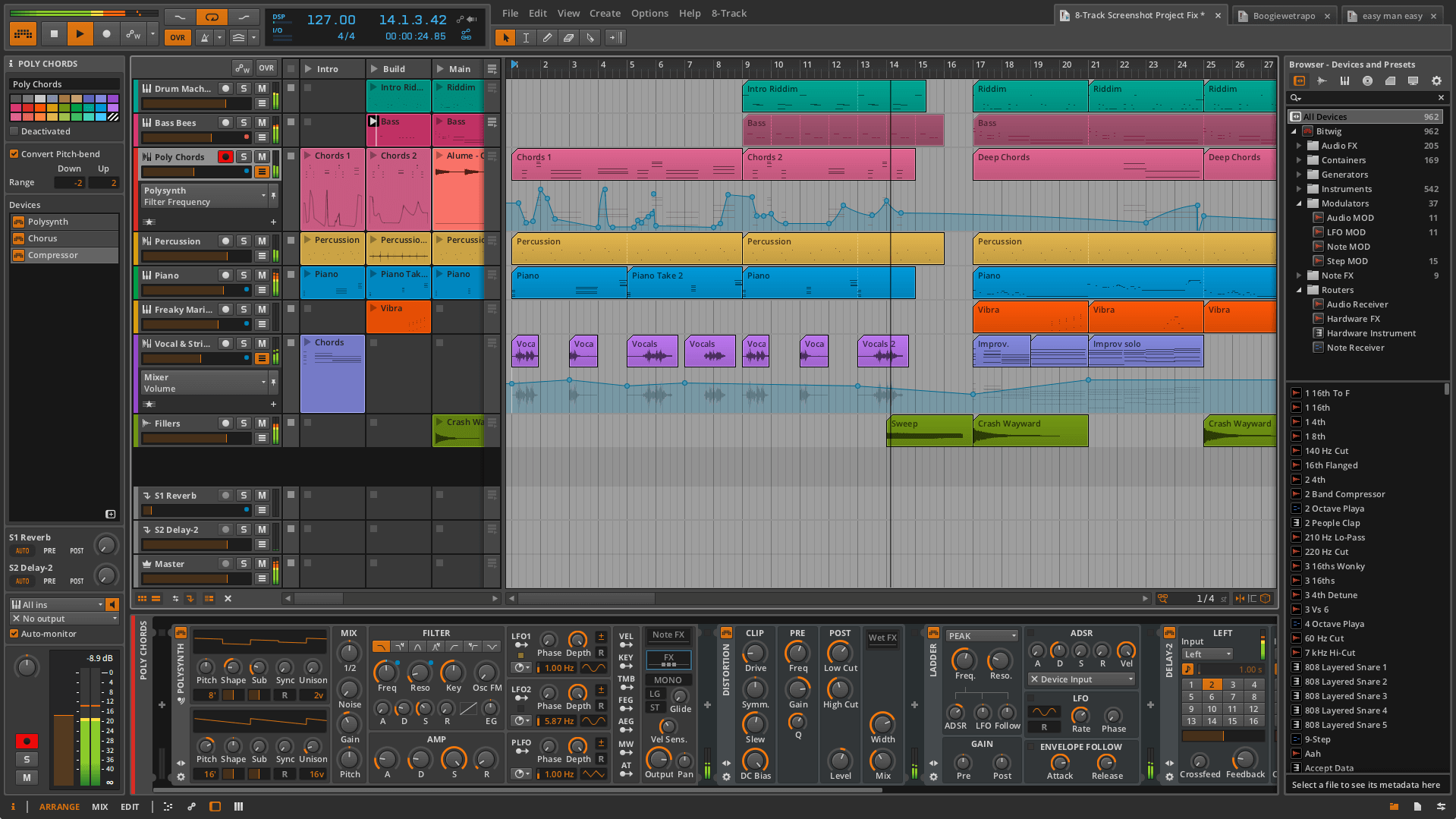Open browser settings gear icon
Viewport: 1456px width, 819px height.
tap(1436, 80)
